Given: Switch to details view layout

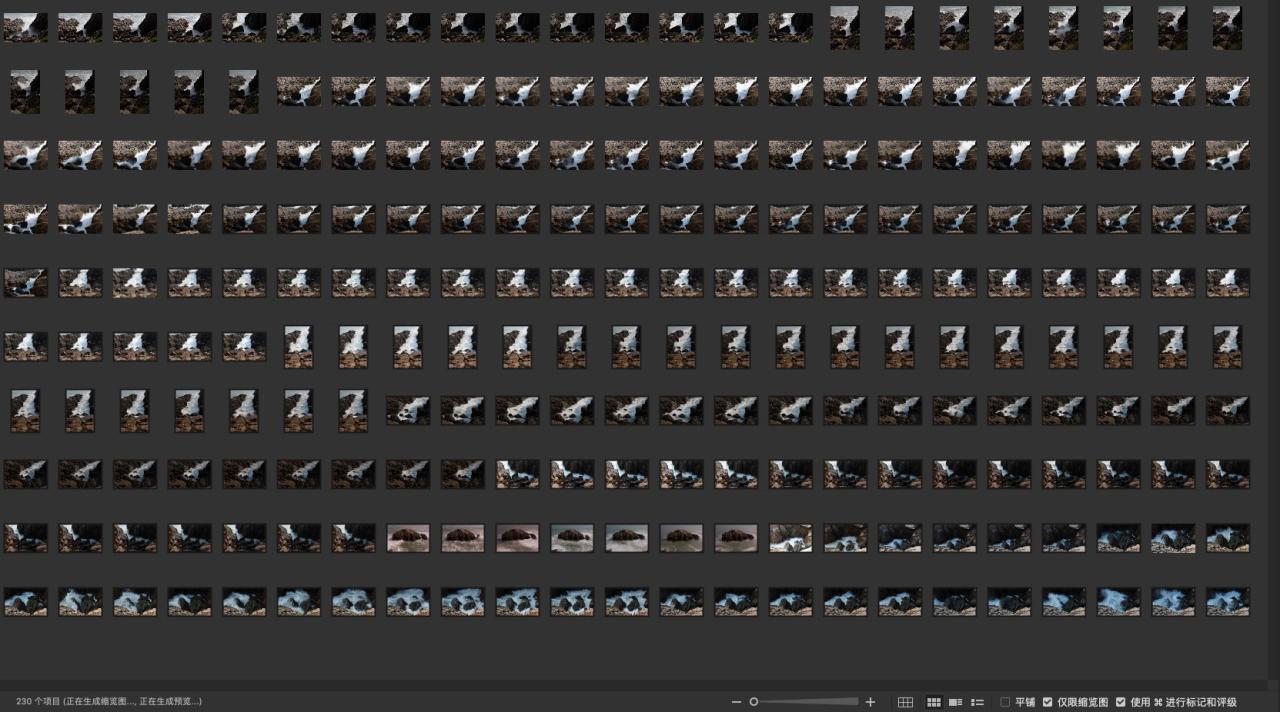Looking at the screenshot, I should 955,702.
